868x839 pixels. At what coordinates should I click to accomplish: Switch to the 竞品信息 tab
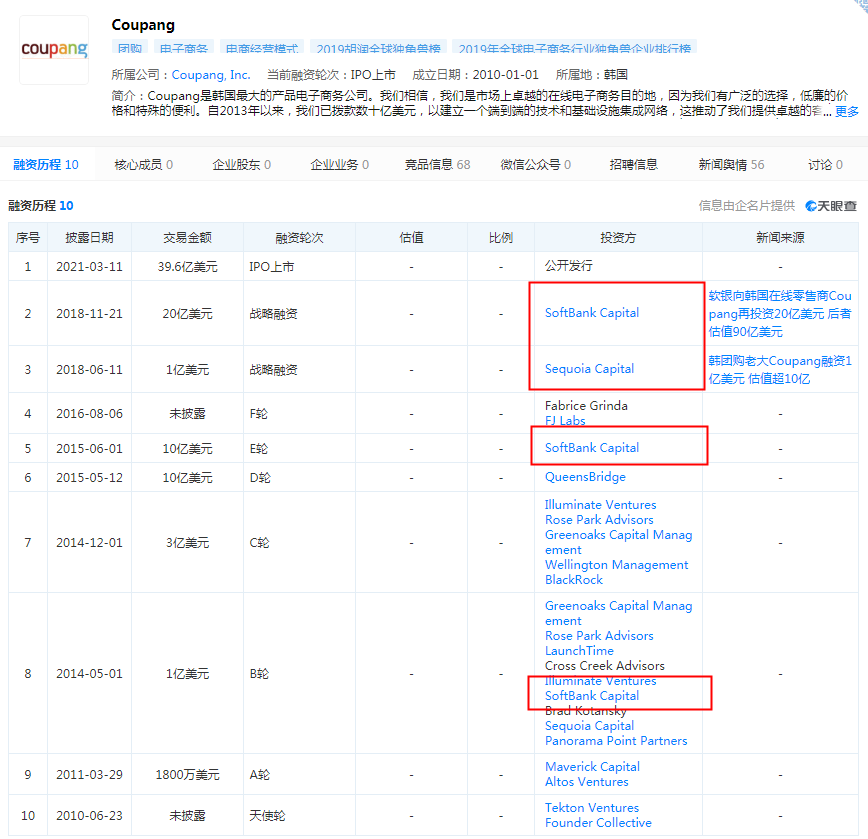coord(437,164)
